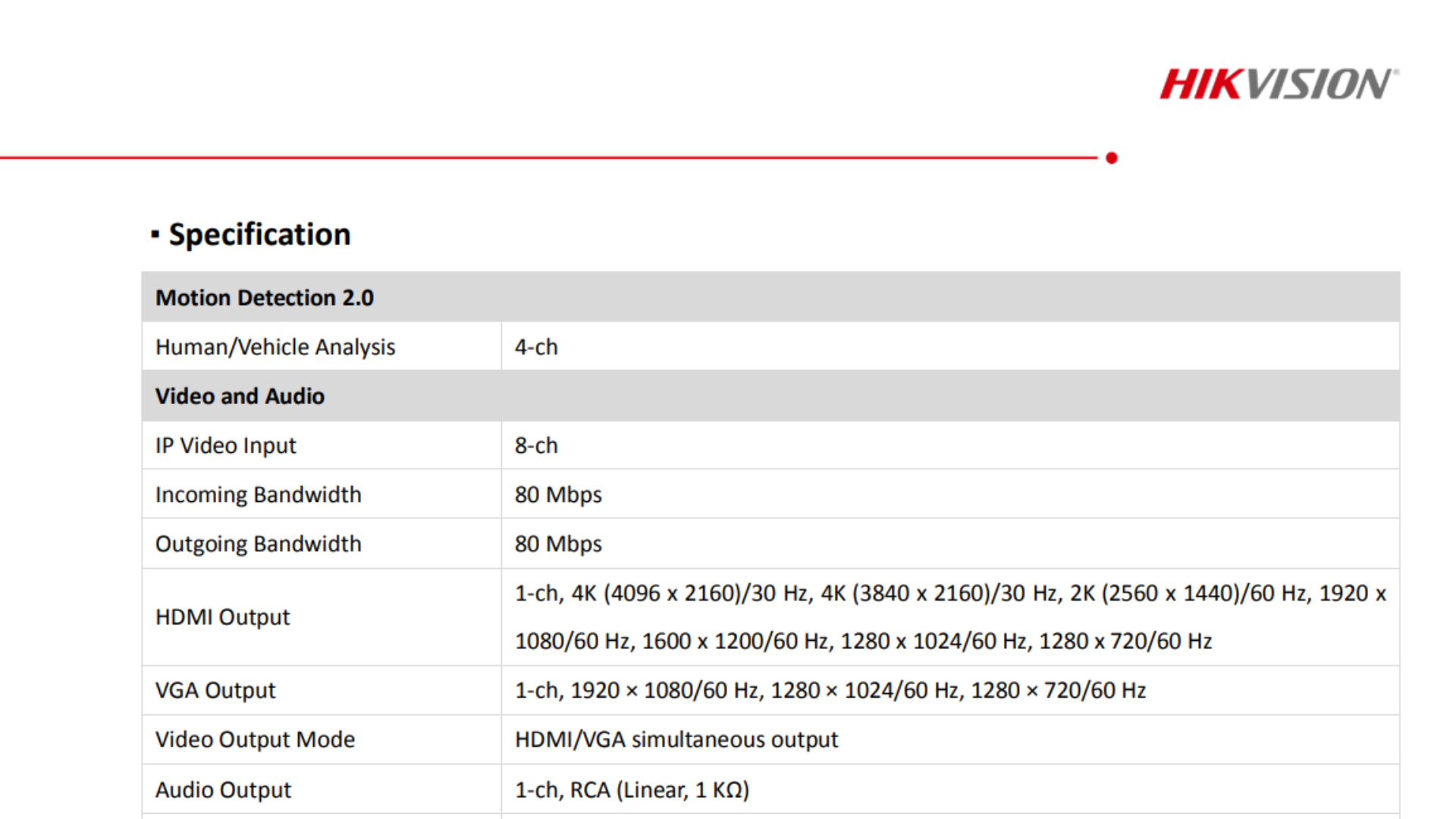Click the Human/Vehicle Analysis row label
The image size is (1456, 819).
(x=275, y=347)
